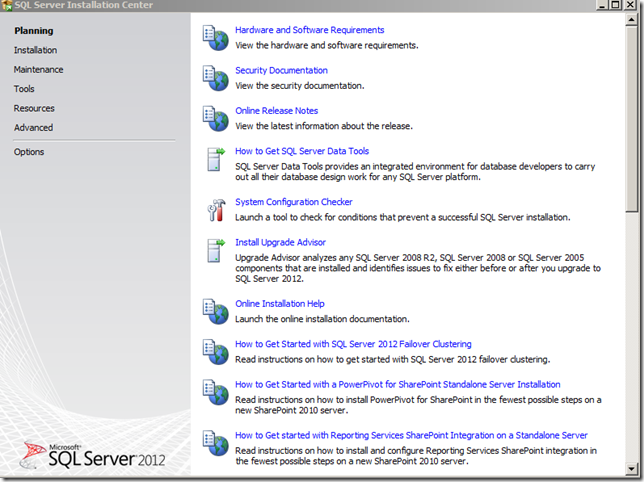Open the Hardware and Software Requirements link

309,30
